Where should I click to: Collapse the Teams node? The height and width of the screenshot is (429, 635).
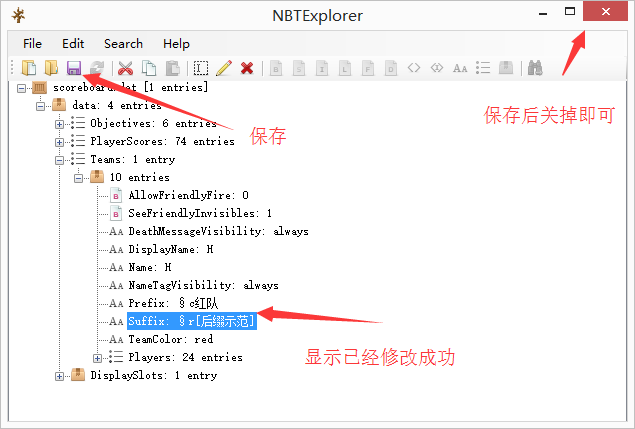[60, 160]
